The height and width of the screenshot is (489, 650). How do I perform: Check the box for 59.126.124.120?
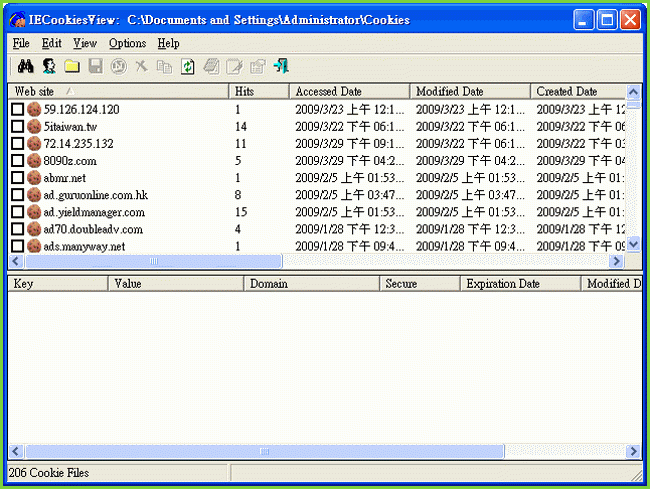coord(18,110)
